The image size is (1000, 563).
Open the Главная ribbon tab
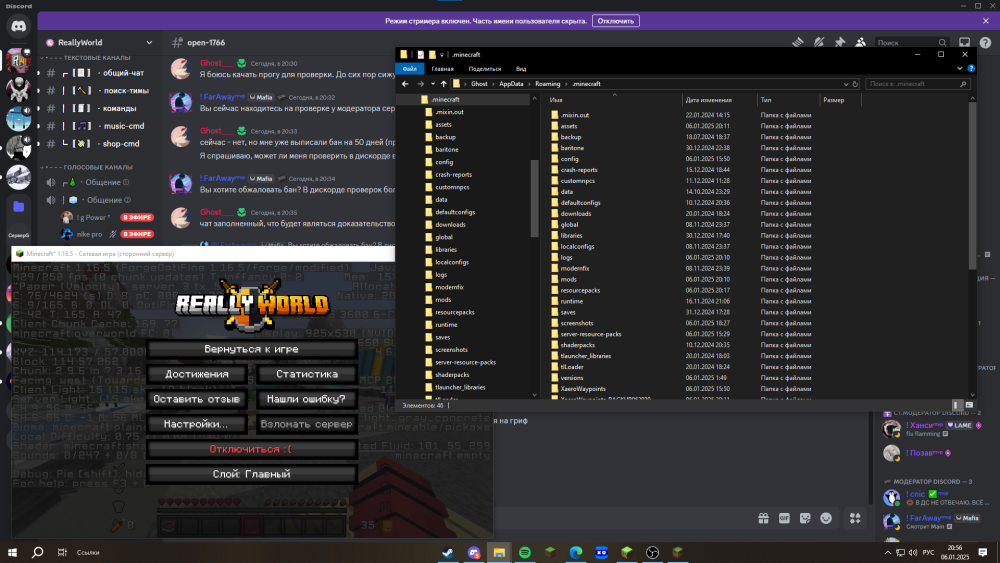click(442, 69)
